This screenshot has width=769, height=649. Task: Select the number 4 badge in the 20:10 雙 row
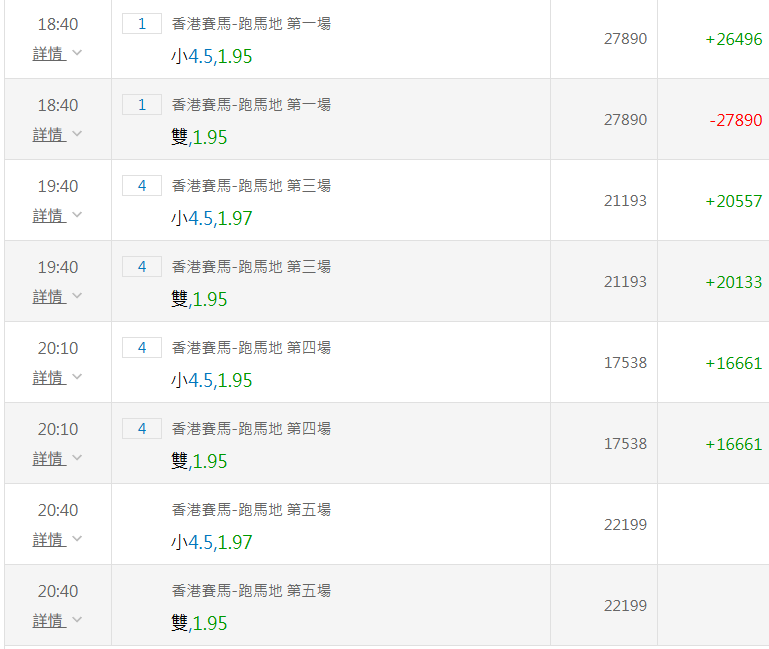[142, 428]
